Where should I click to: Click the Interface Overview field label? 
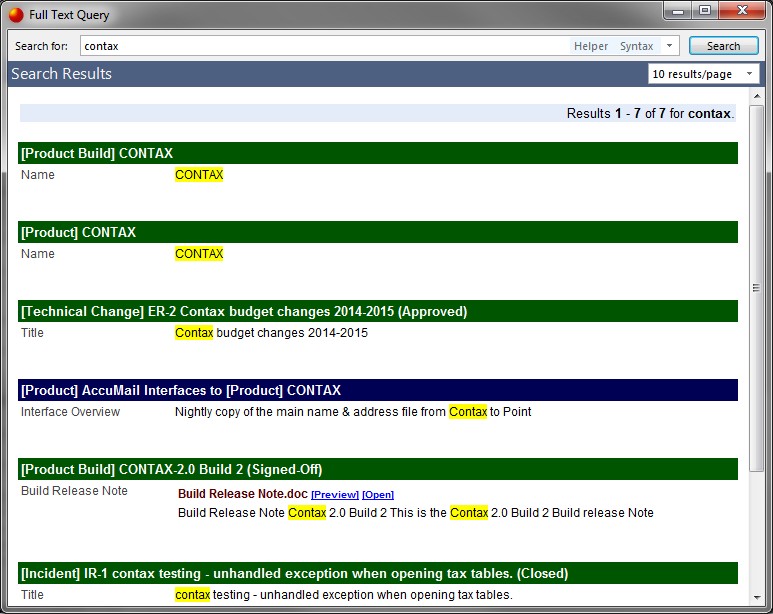pos(70,412)
